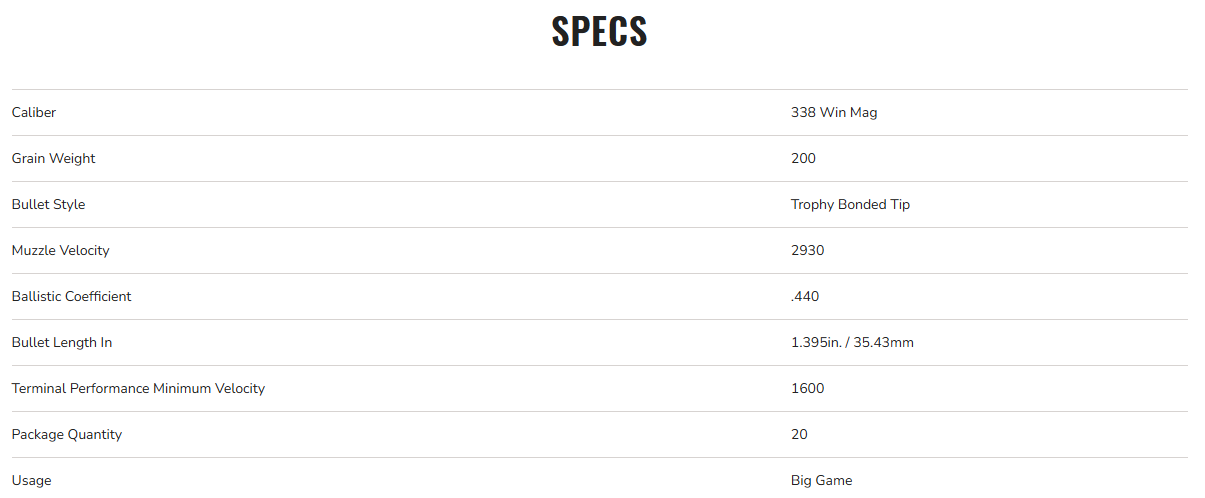Viewport: 1205px width, 498px height.
Task: Click the Terminal Performance Minimum Velocity label
Action: pyautogui.click(x=138, y=389)
